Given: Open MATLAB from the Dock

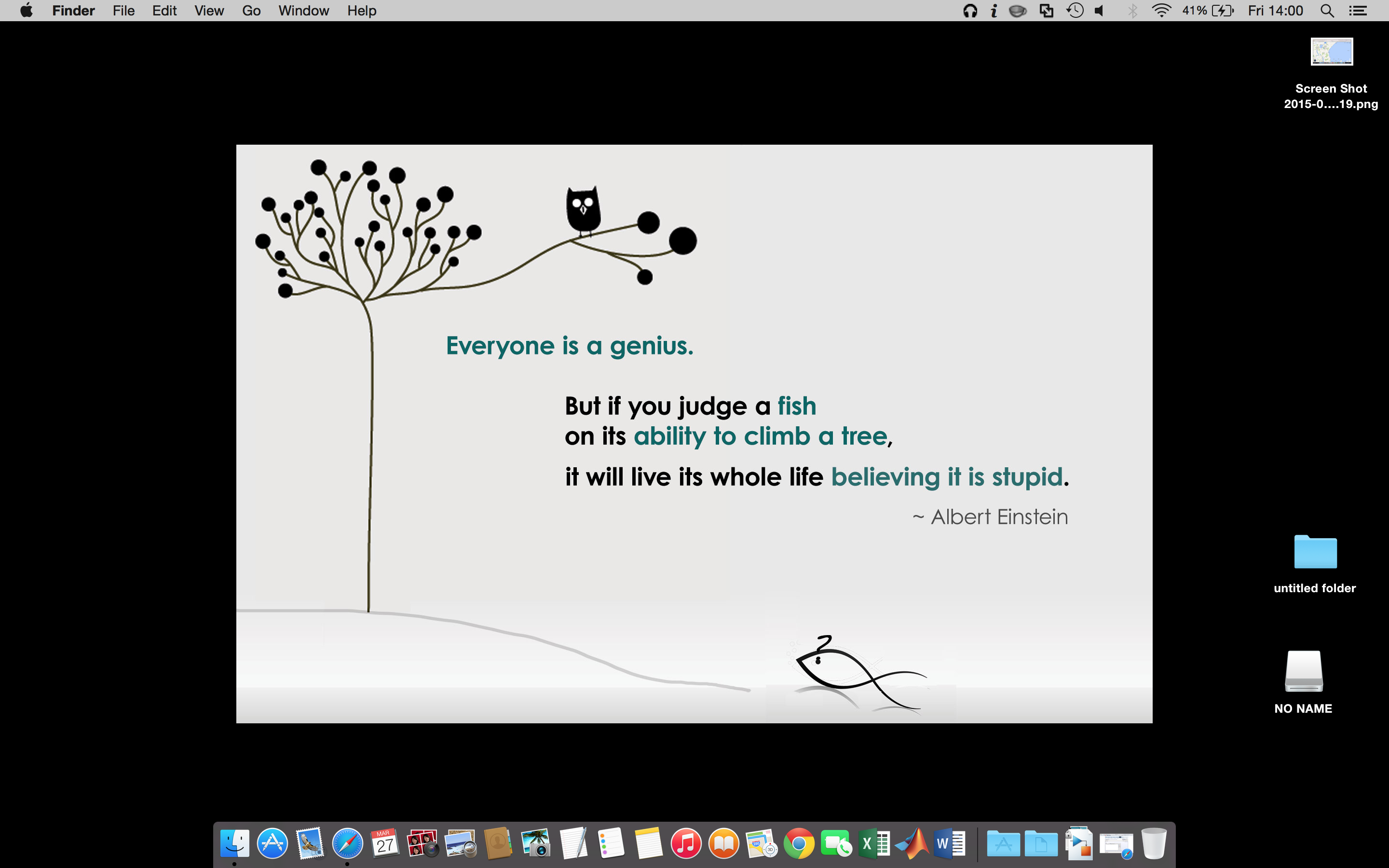Looking at the screenshot, I should coord(912,843).
